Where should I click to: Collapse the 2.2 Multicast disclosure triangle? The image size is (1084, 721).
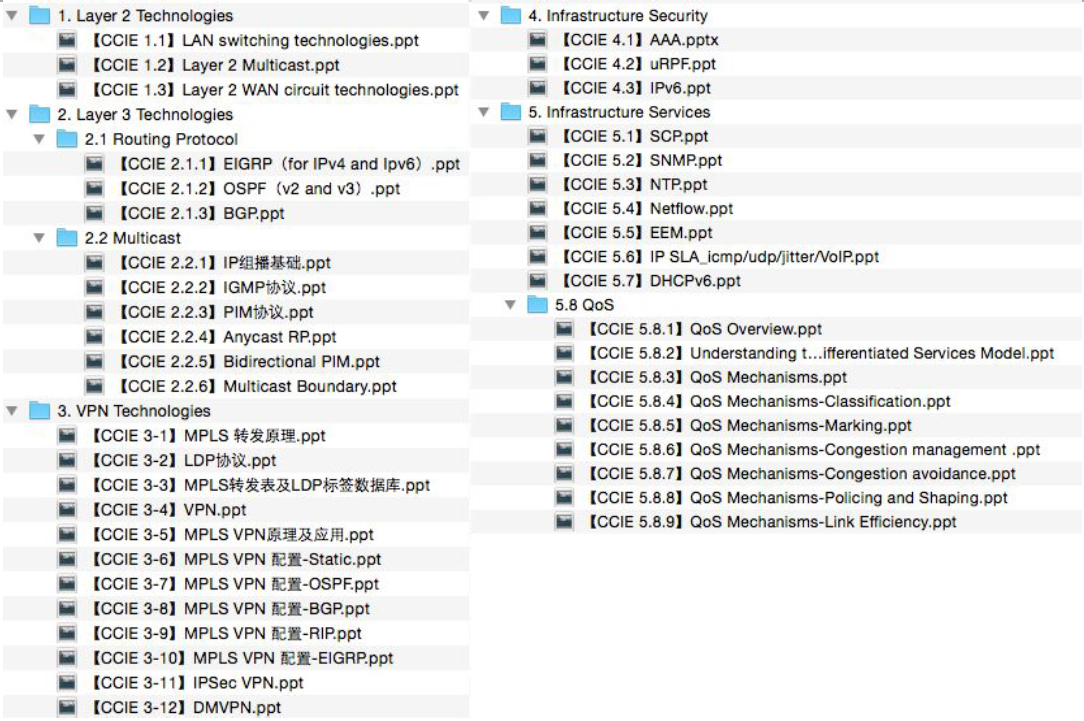[39, 238]
